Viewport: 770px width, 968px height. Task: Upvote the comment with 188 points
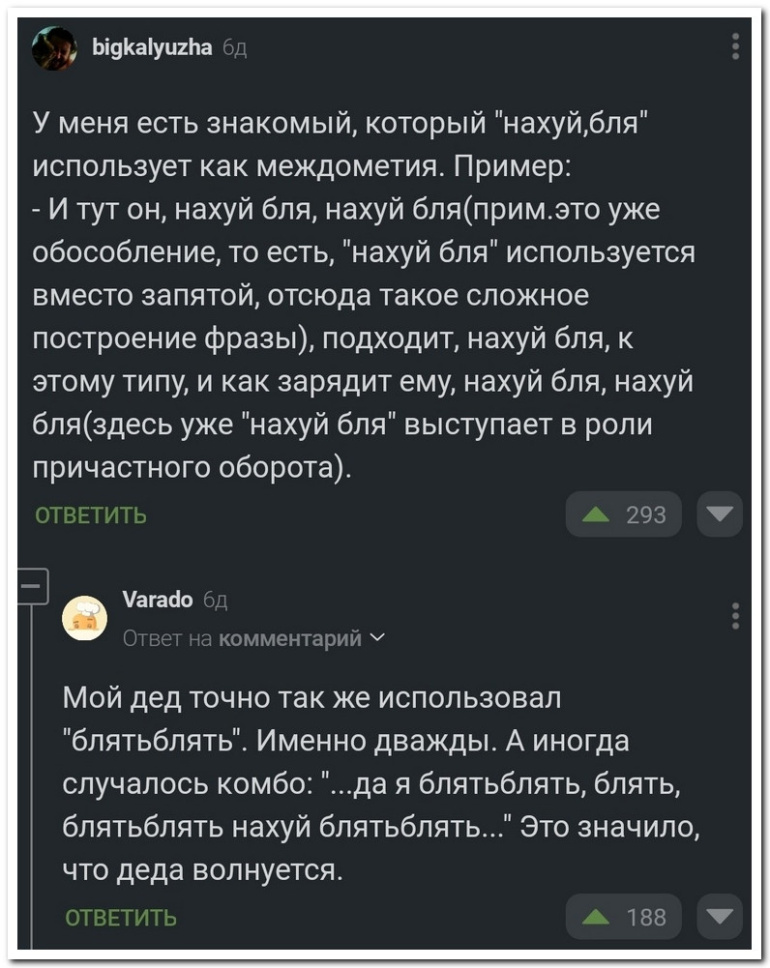pyautogui.click(x=623, y=915)
